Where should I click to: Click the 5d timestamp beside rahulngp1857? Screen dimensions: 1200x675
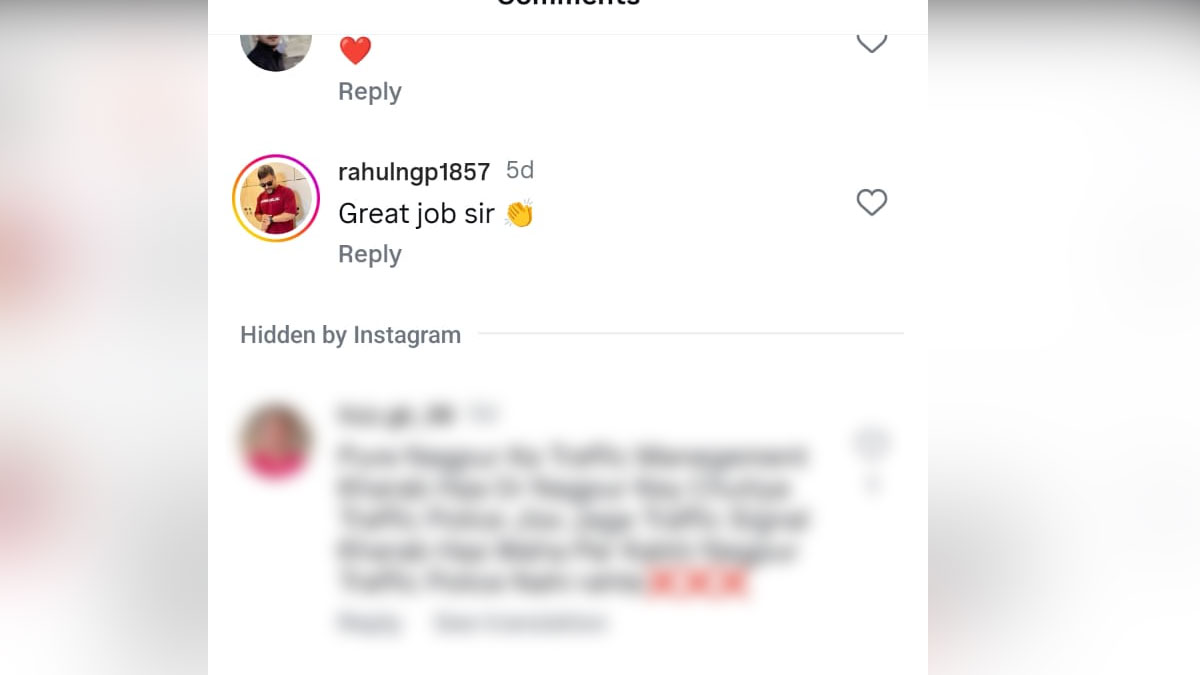[x=520, y=171]
